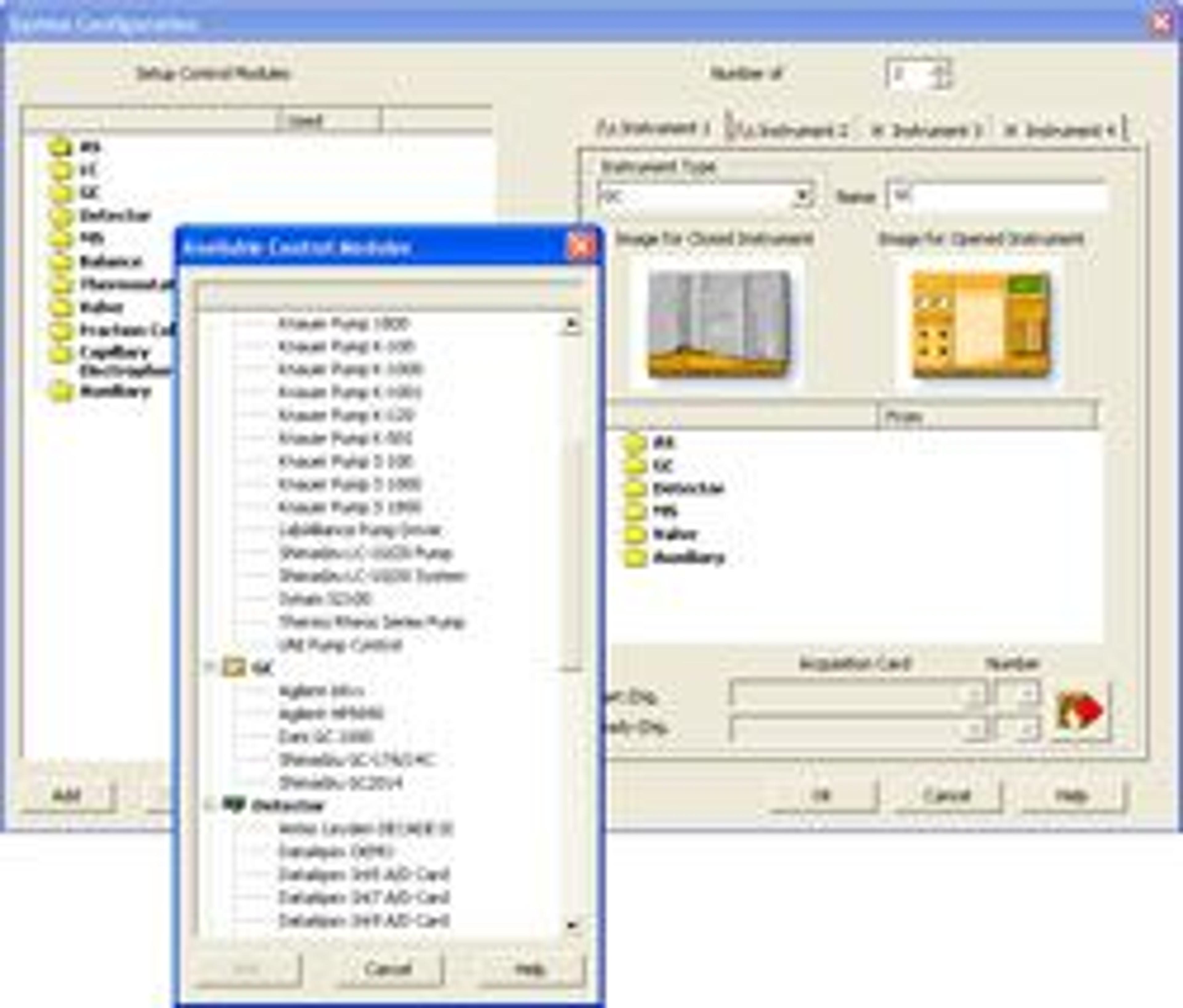Viewport: 1183px width, 1008px height.
Task: Click the Balance folder icon in module list
Action: tap(60, 262)
